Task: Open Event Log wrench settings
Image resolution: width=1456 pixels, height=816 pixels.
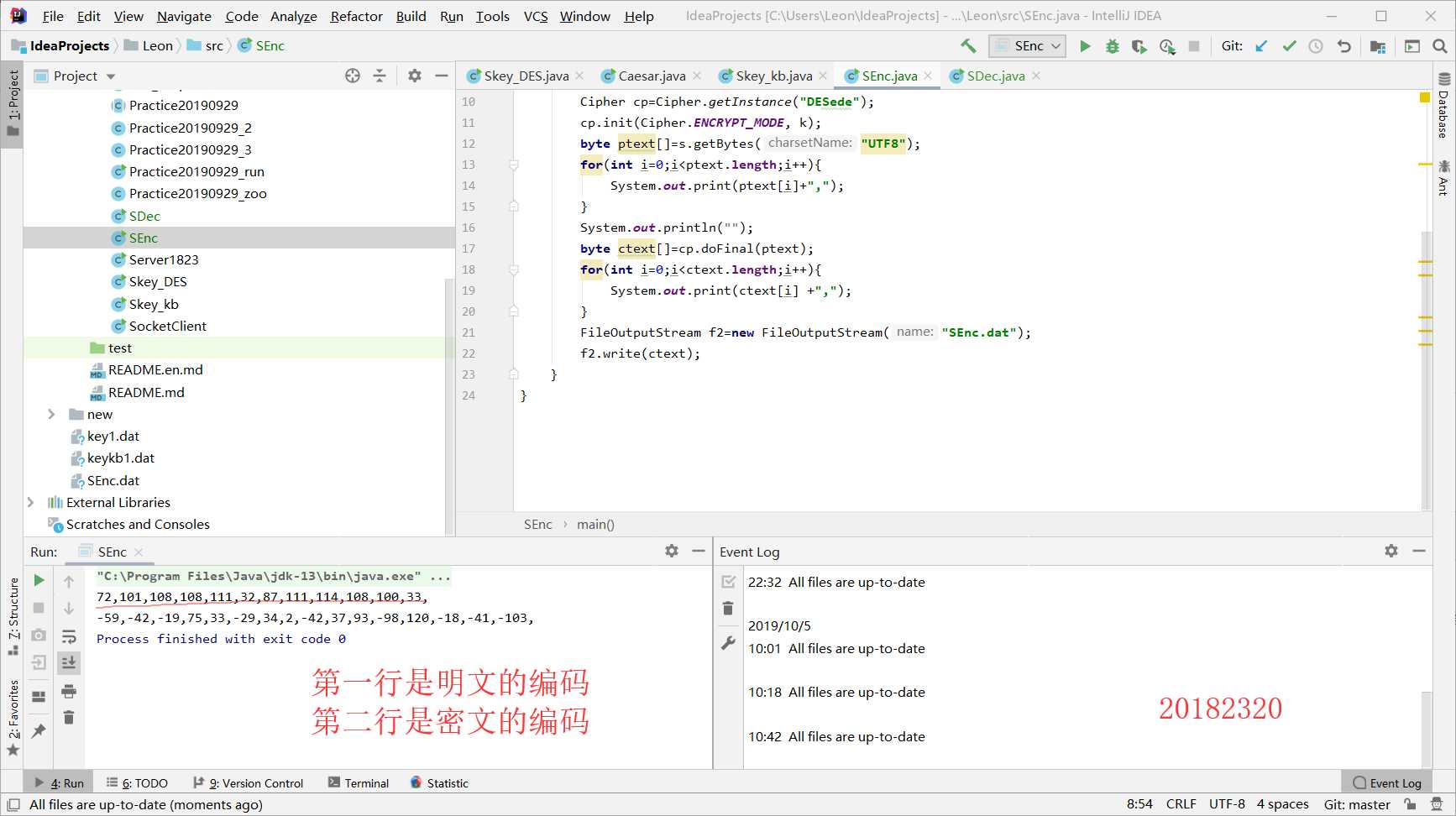Action: click(728, 643)
